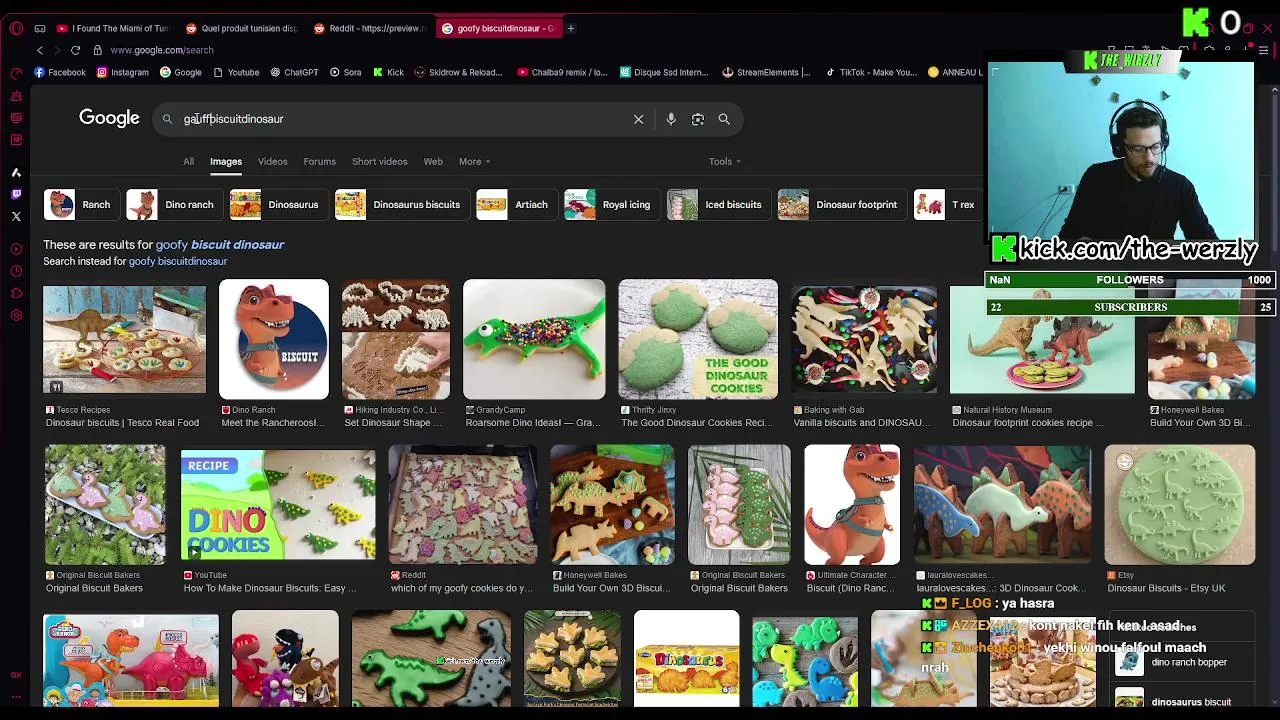Select the Web search tab

point(433,161)
